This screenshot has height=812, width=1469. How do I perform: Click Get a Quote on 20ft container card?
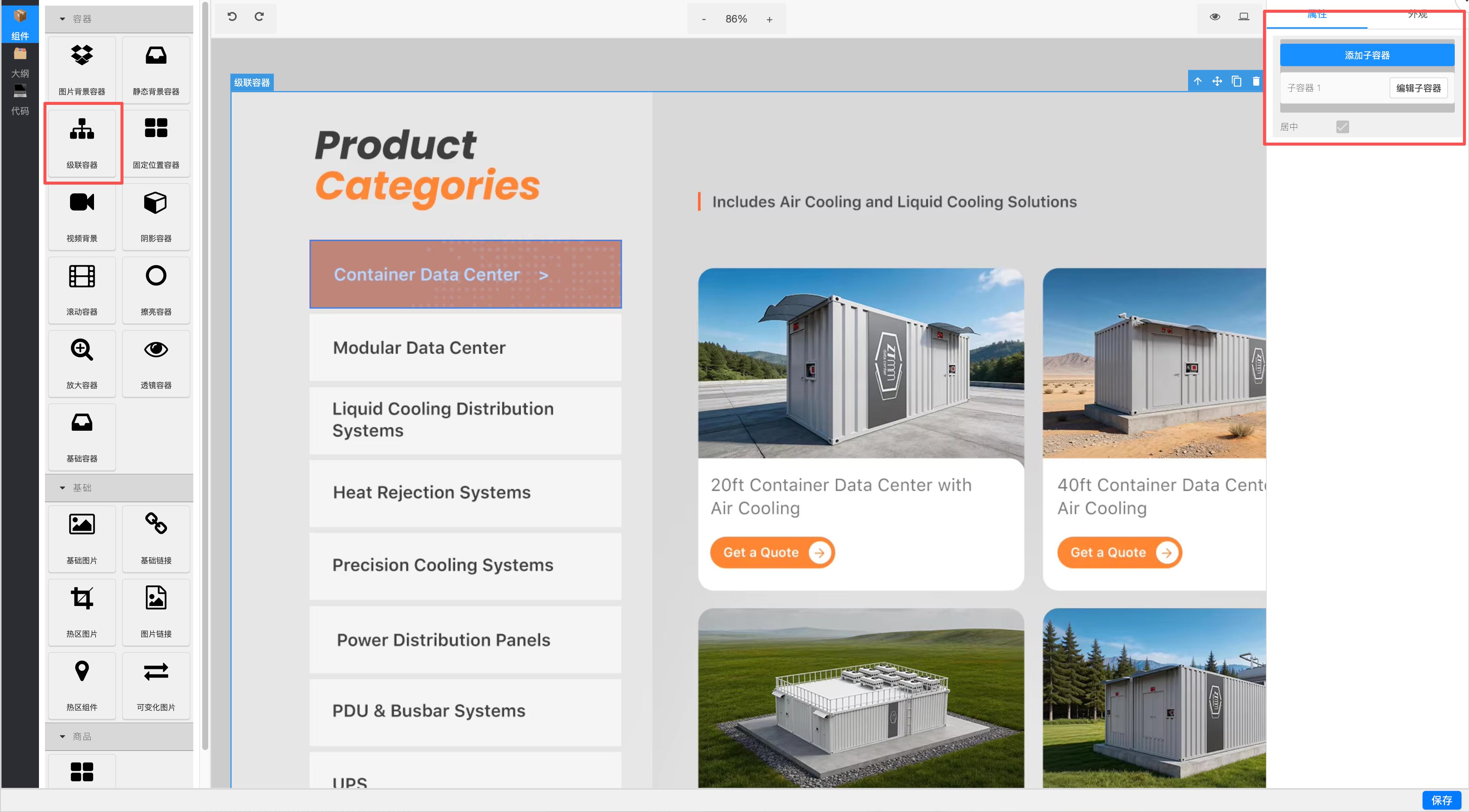pos(772,552)
